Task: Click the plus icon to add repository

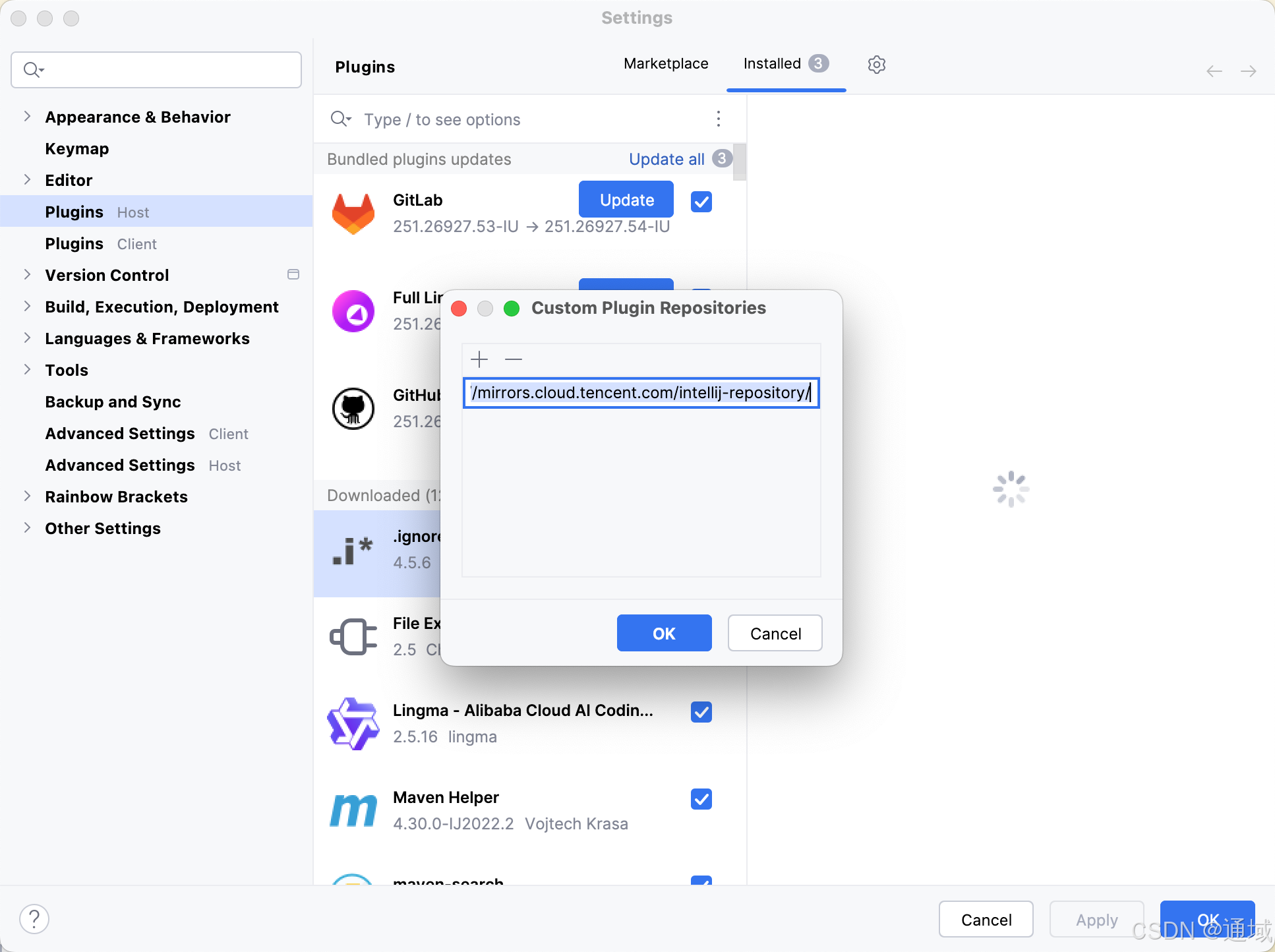Action: [x=479, y=359]
